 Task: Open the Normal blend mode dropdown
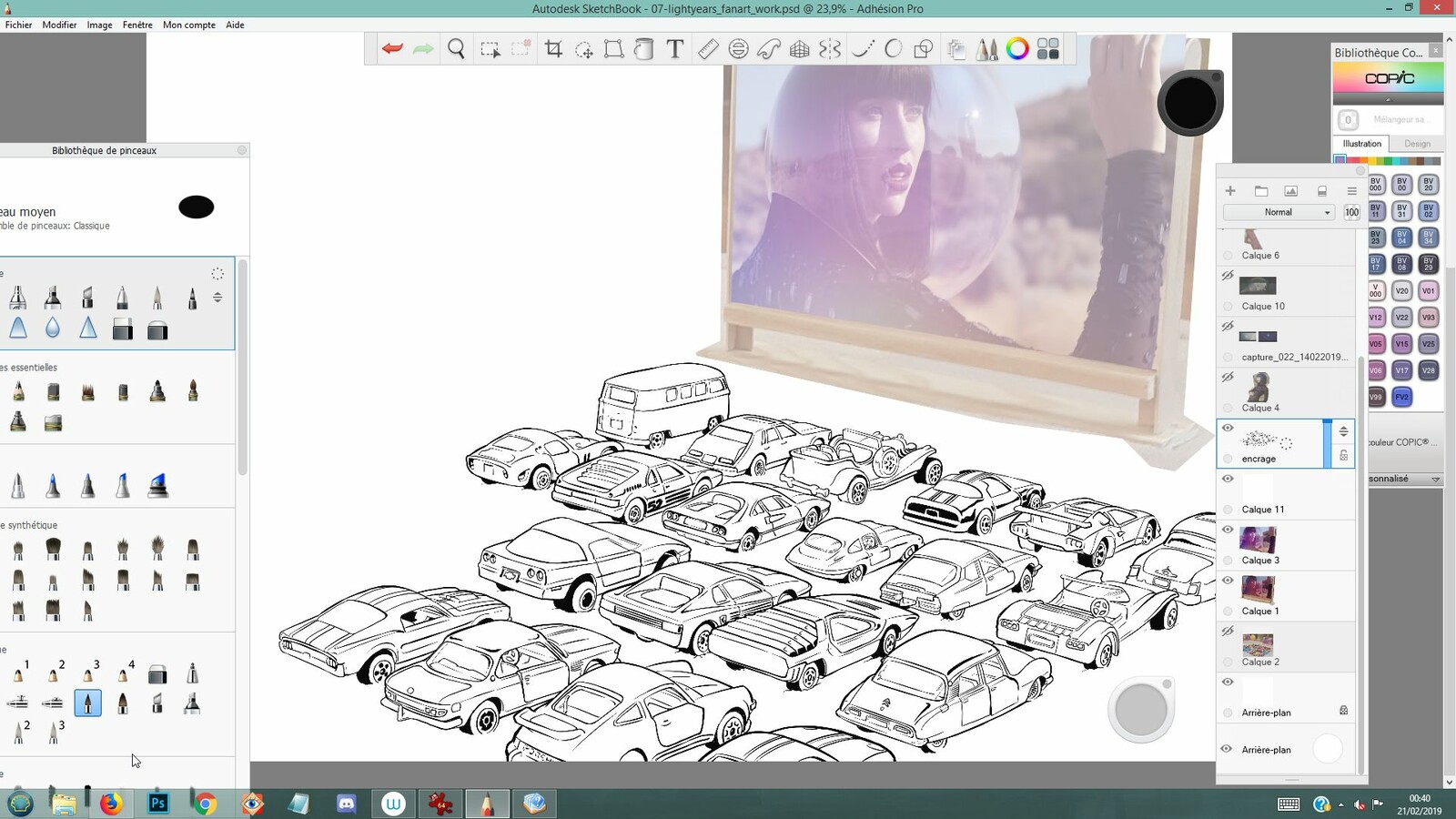point(1279,212)
